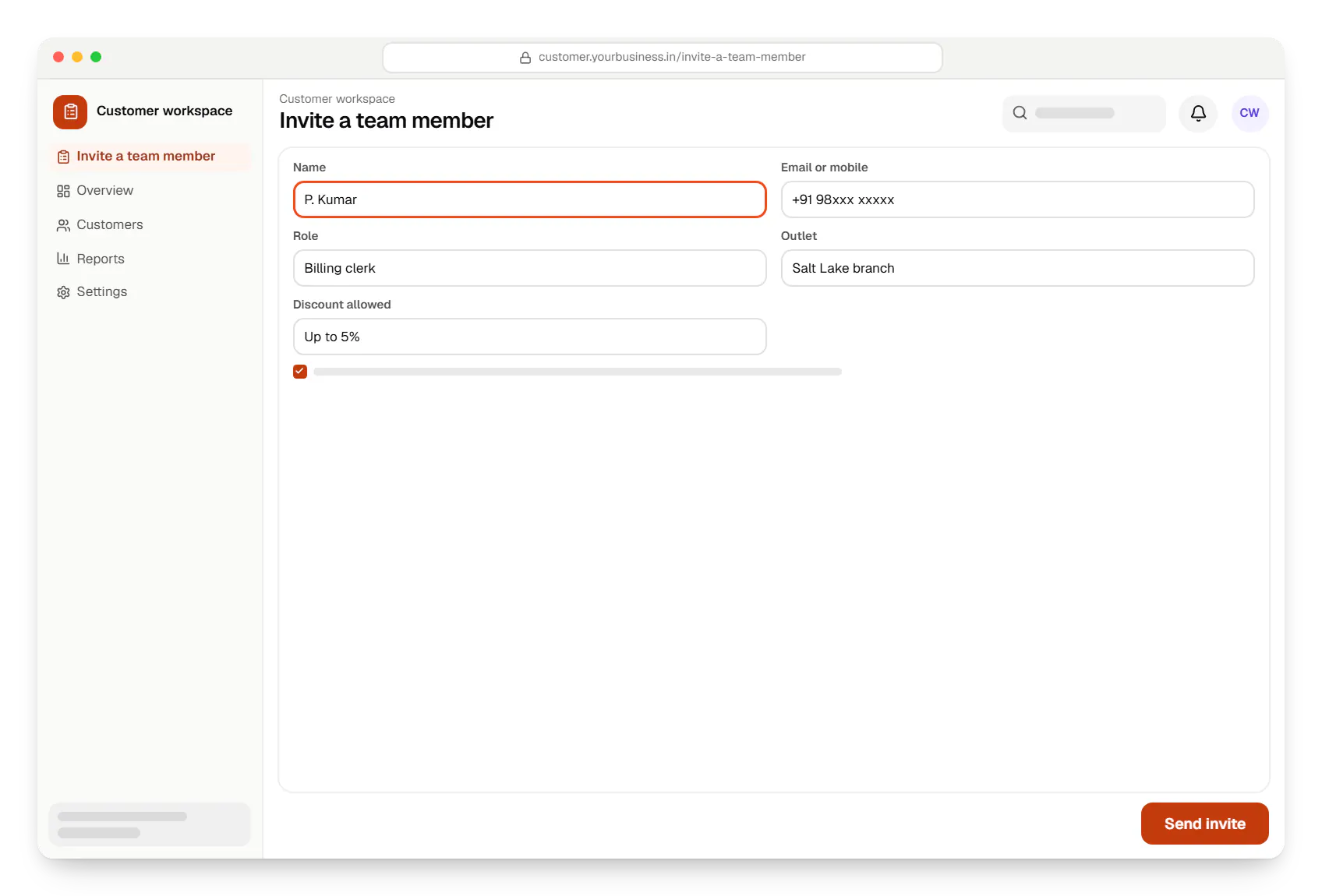Click the Send invite button
This screenshot has height=896, width=1322.
(x=1204, y=824)
